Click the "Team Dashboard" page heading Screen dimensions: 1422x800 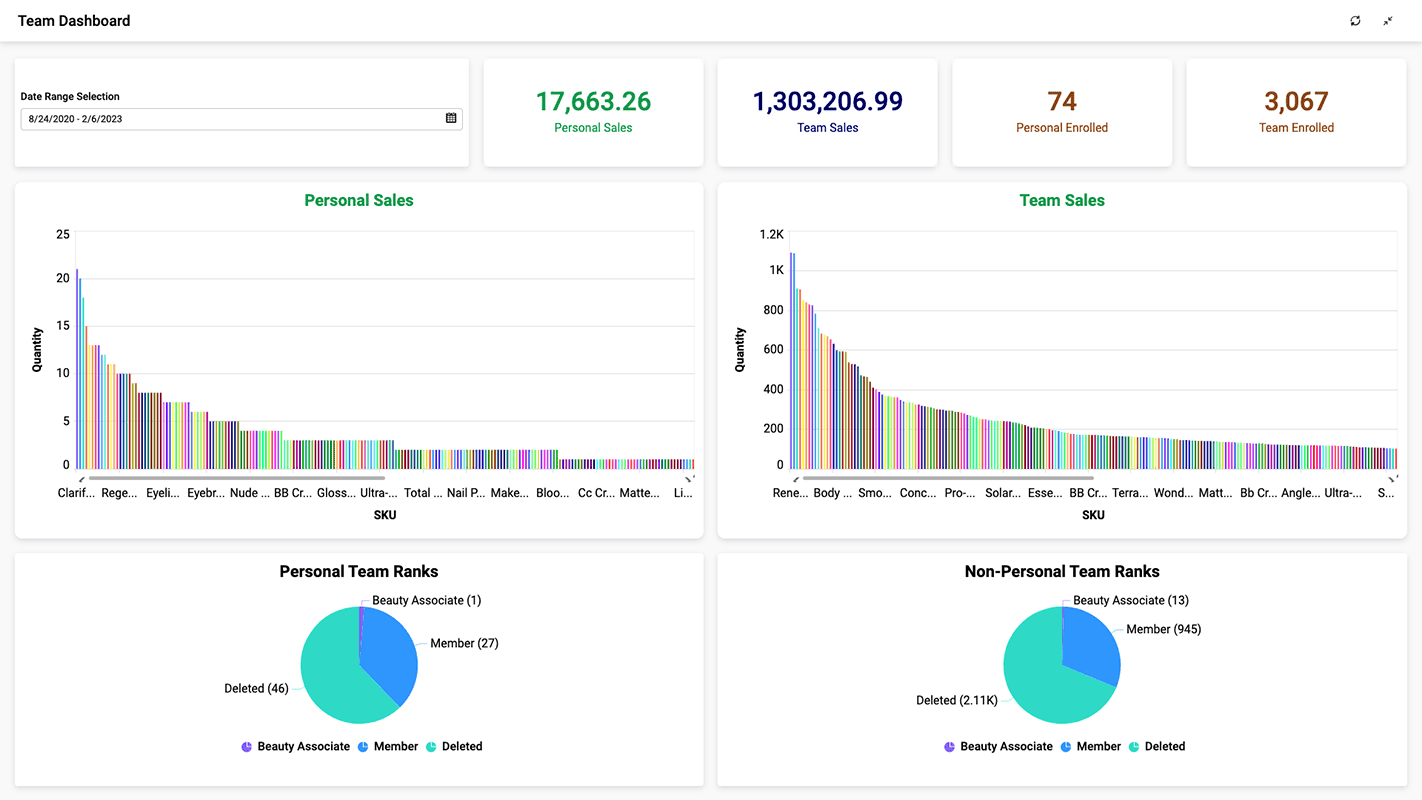(x=74, y=21)
